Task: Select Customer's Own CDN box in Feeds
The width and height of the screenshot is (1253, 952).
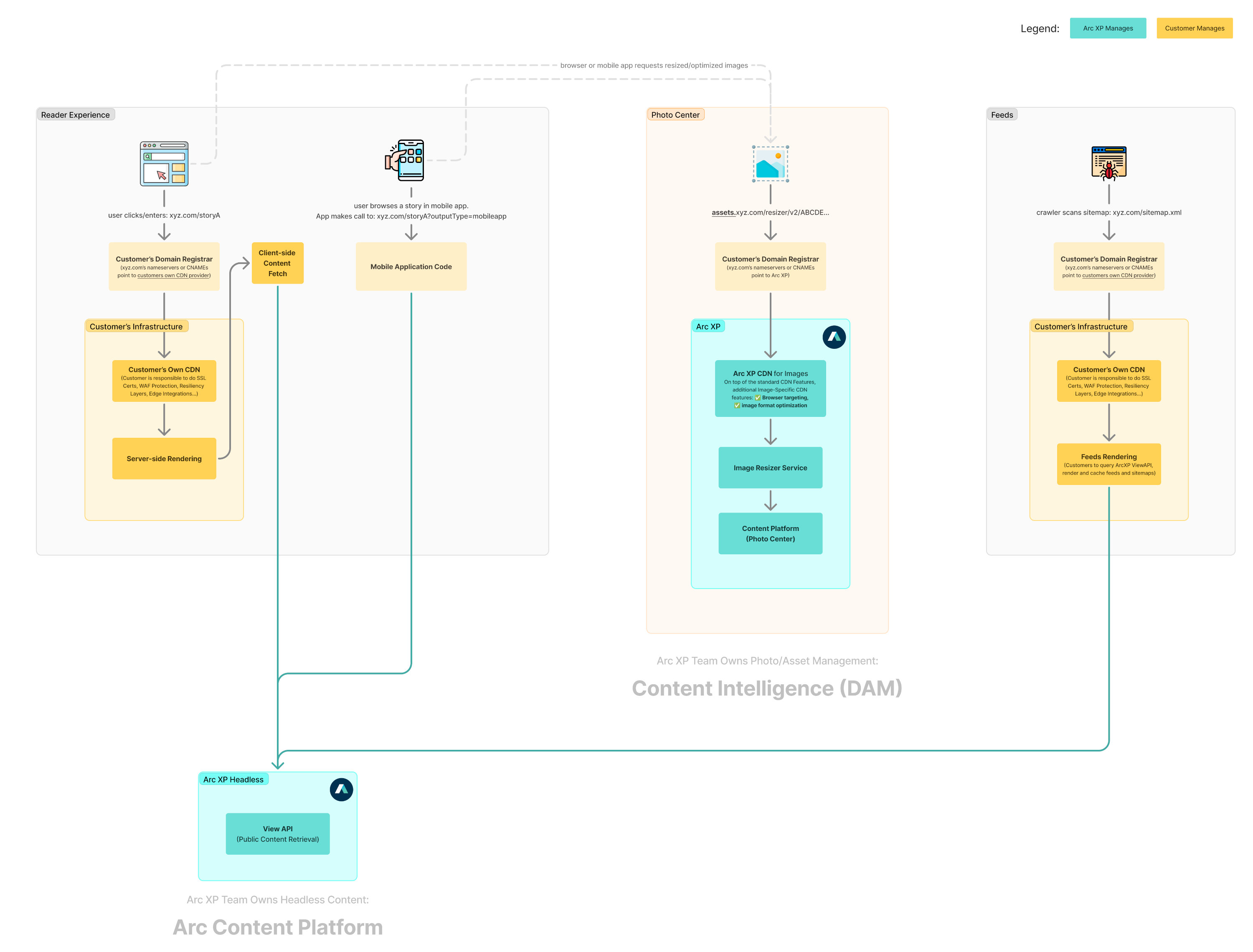Action: pyautogui.click(x=1109, y=381)
